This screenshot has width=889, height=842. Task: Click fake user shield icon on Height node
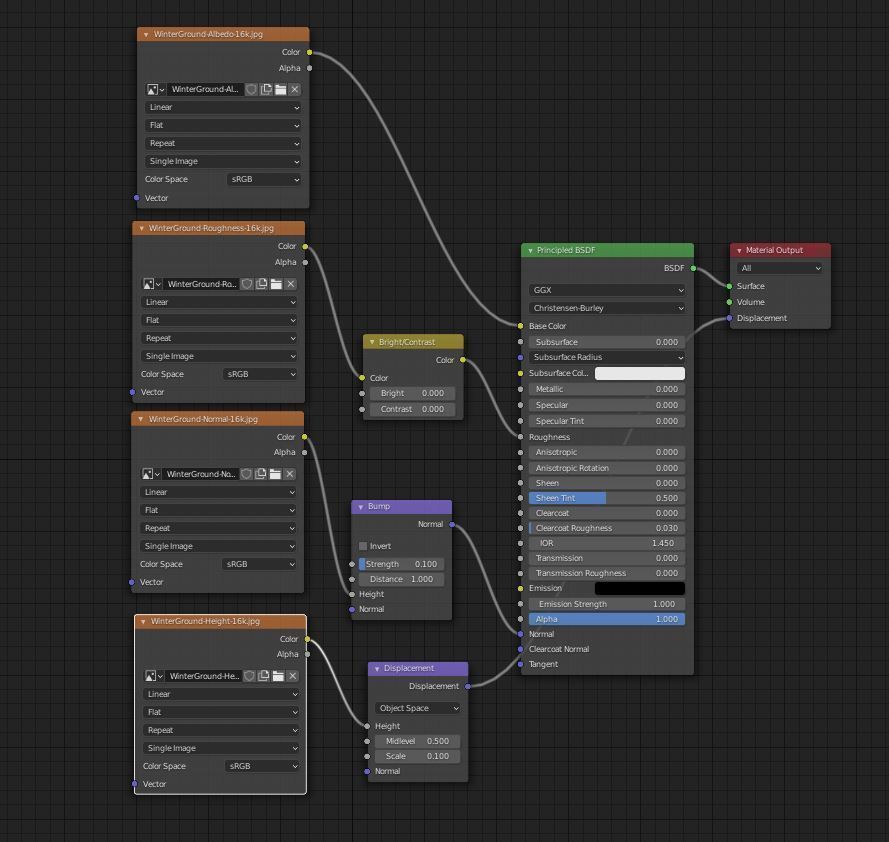[x=249, y=676]
